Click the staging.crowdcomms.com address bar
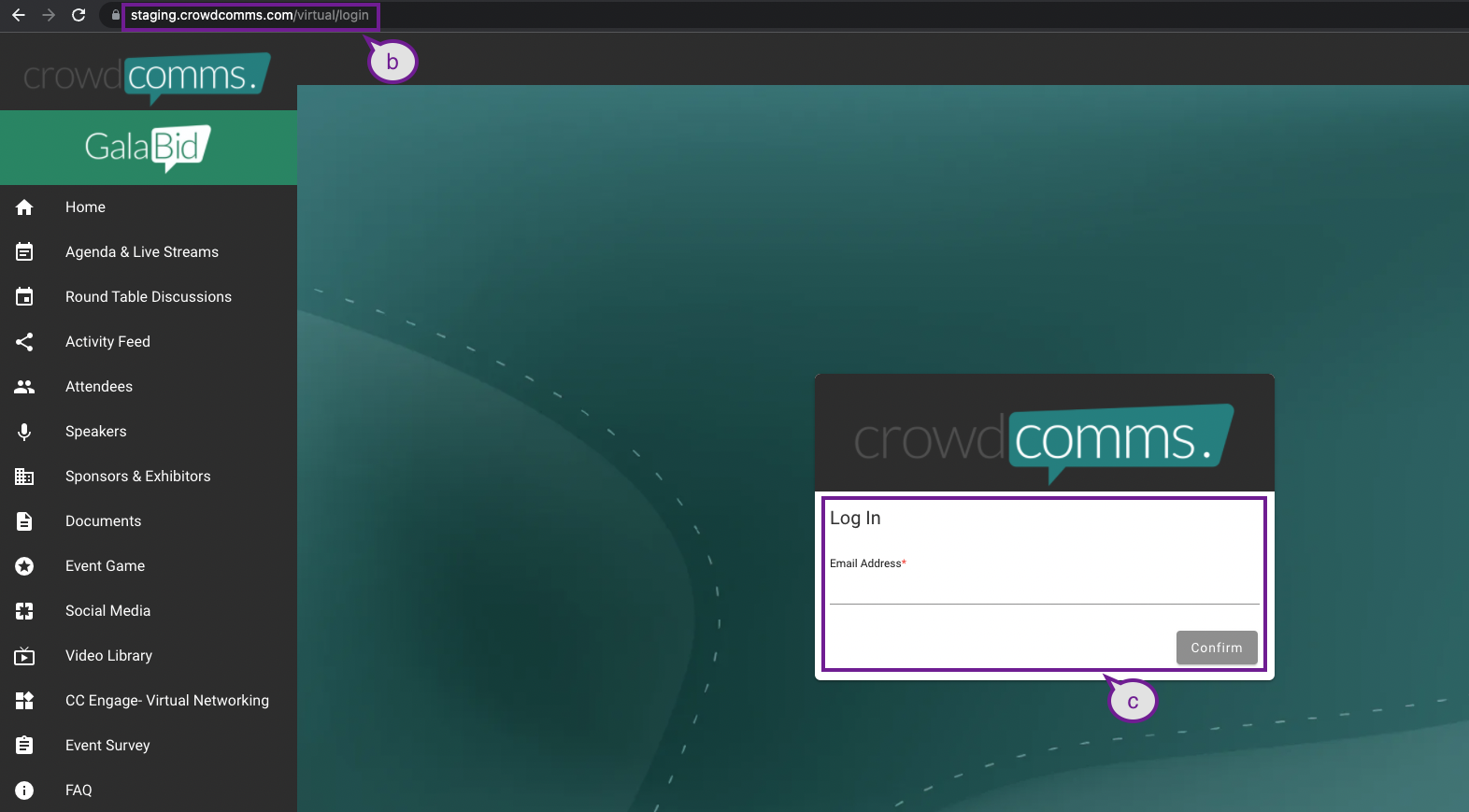The height and width of the screenshot is (812, 1469). click(250, 16)
